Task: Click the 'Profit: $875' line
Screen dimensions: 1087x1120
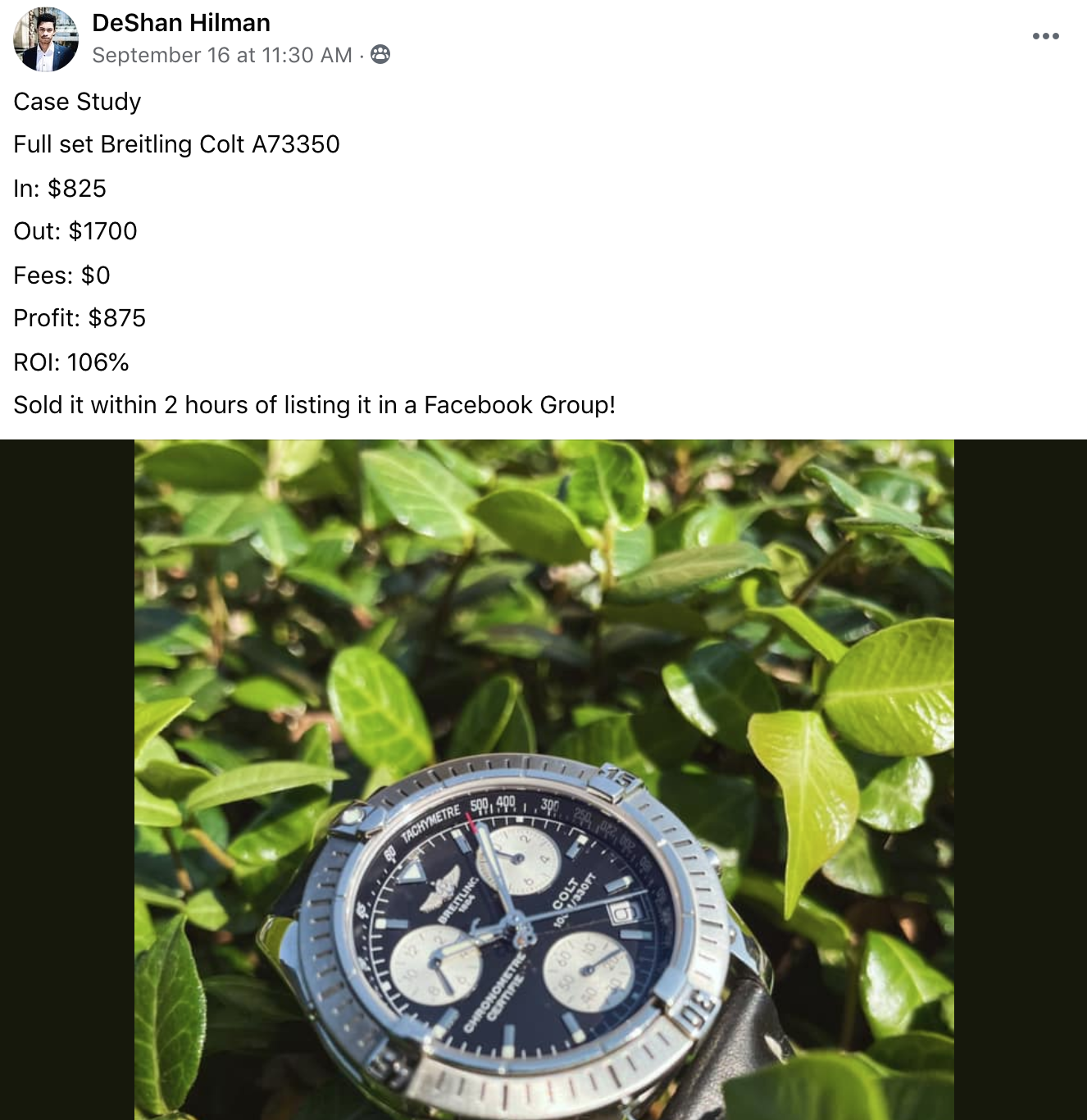Action: 80,318
